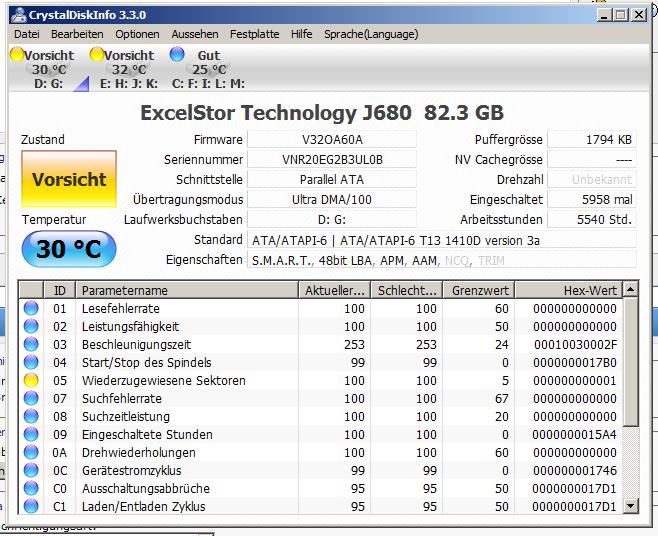658x536 pixels.
Task: Click the ID column header
Action: pyautogui.click(x=60, y=290)
